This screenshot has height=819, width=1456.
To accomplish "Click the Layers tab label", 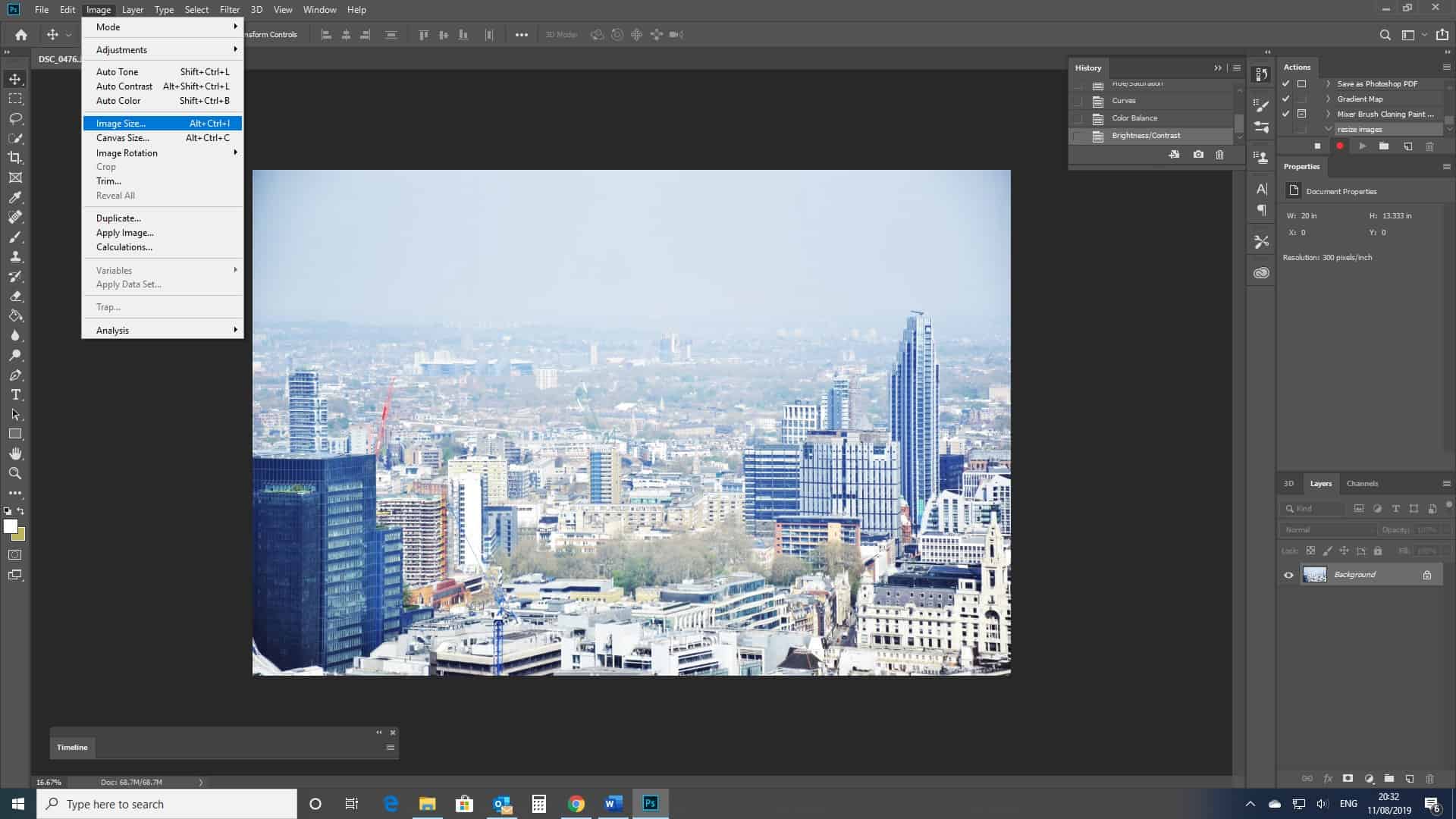I will 1320,483.
